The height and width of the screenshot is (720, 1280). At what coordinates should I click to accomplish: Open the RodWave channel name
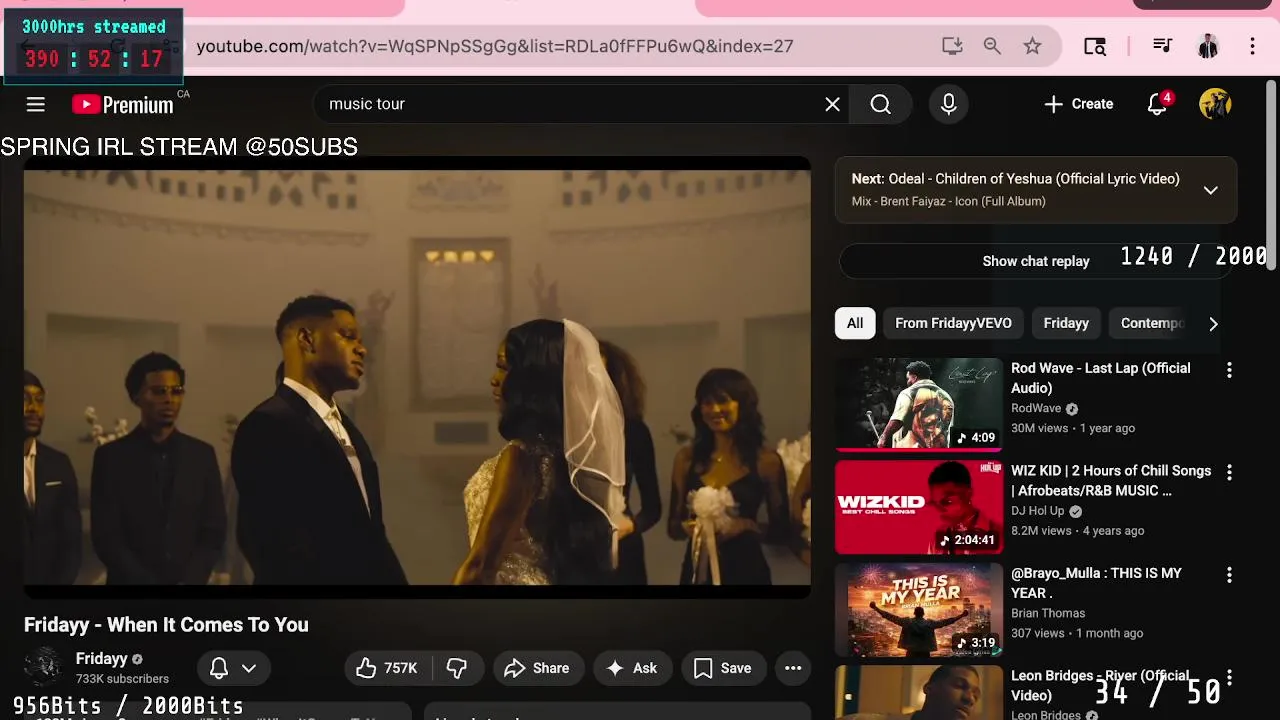(x=1036, y=409)
